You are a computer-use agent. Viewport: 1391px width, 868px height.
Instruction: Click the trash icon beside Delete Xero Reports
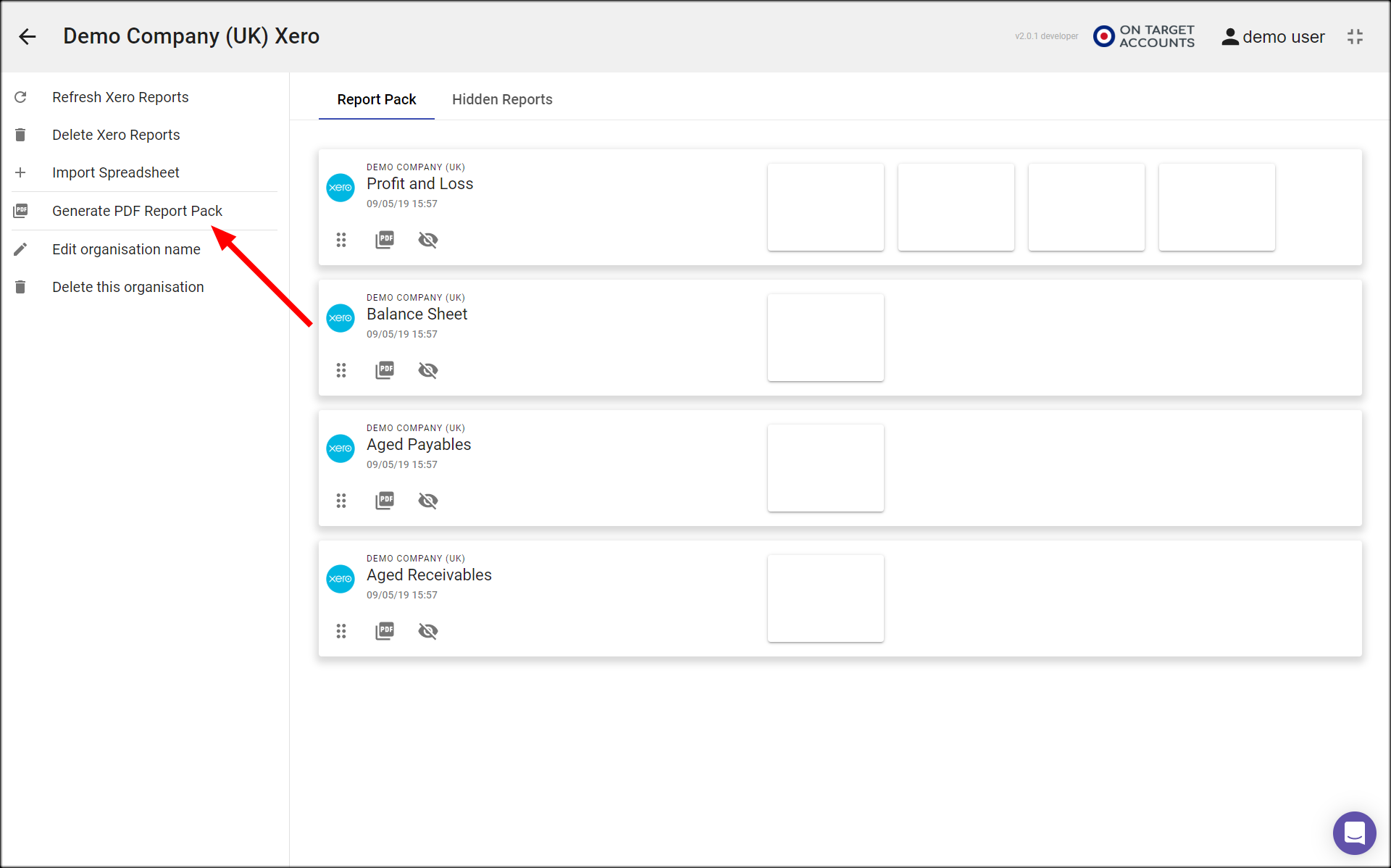[20, 135]
